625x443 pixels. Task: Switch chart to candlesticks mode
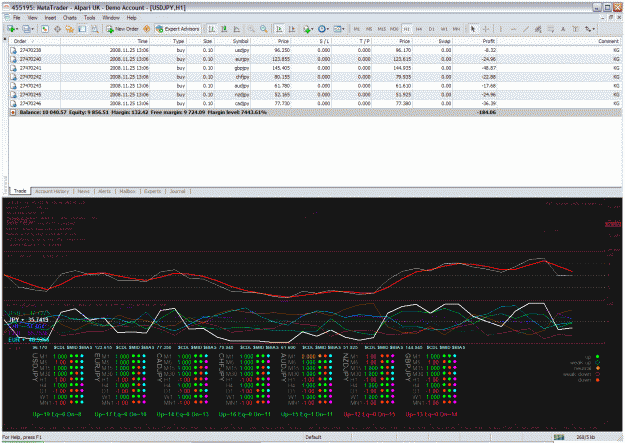pos(224,29)
